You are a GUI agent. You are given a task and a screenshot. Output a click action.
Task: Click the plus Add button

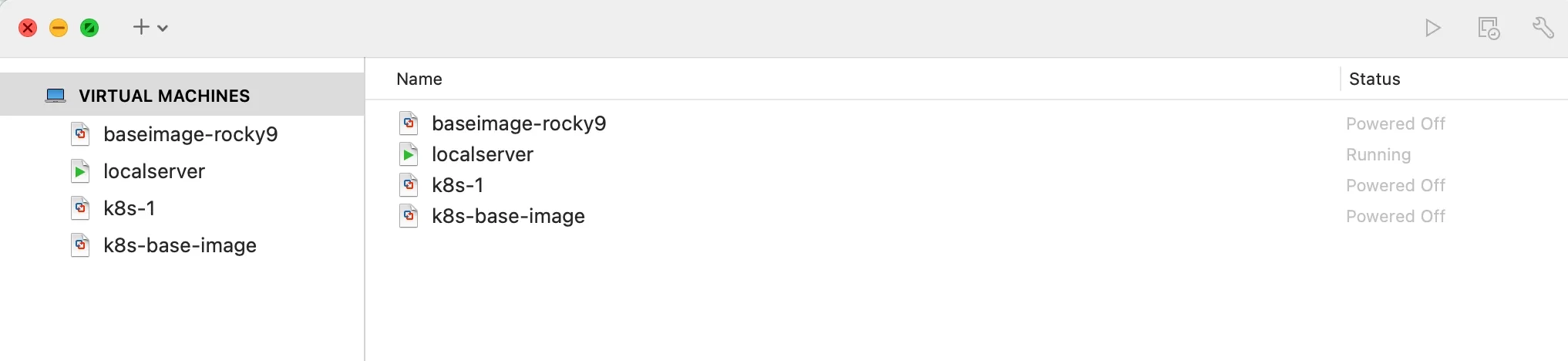point(141,28)
